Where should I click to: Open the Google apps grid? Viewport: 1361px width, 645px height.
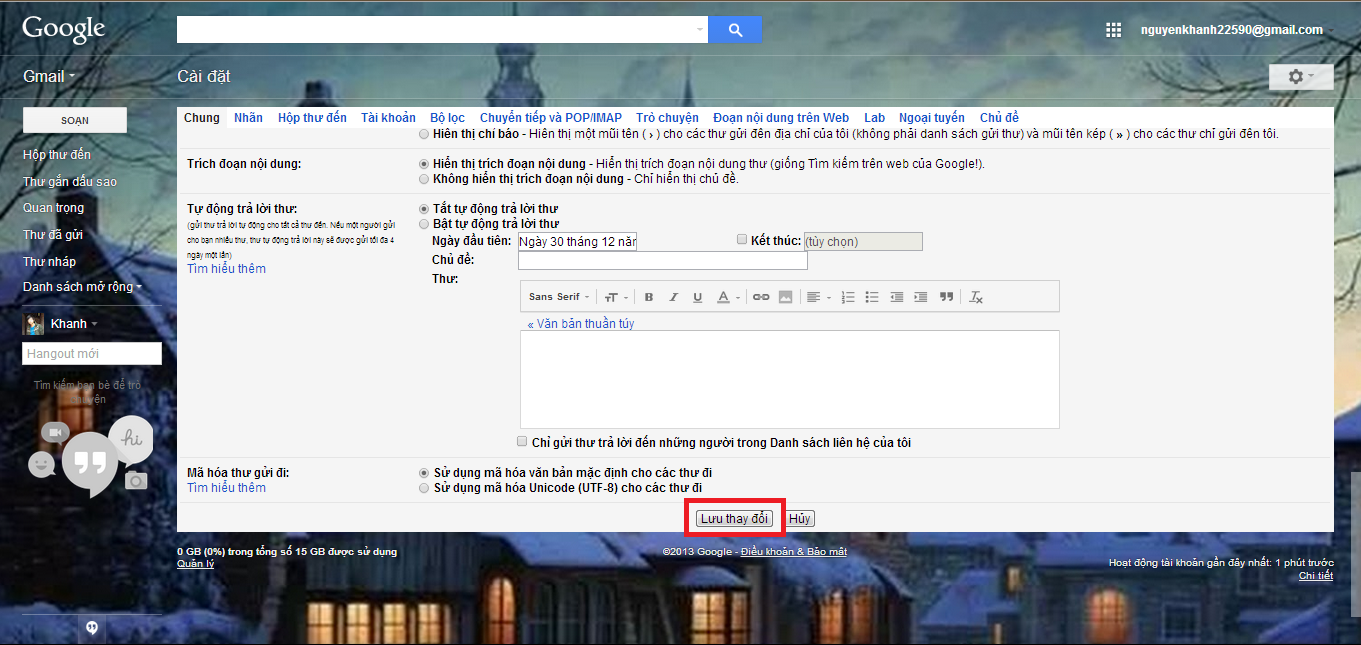pos(1113,30)
